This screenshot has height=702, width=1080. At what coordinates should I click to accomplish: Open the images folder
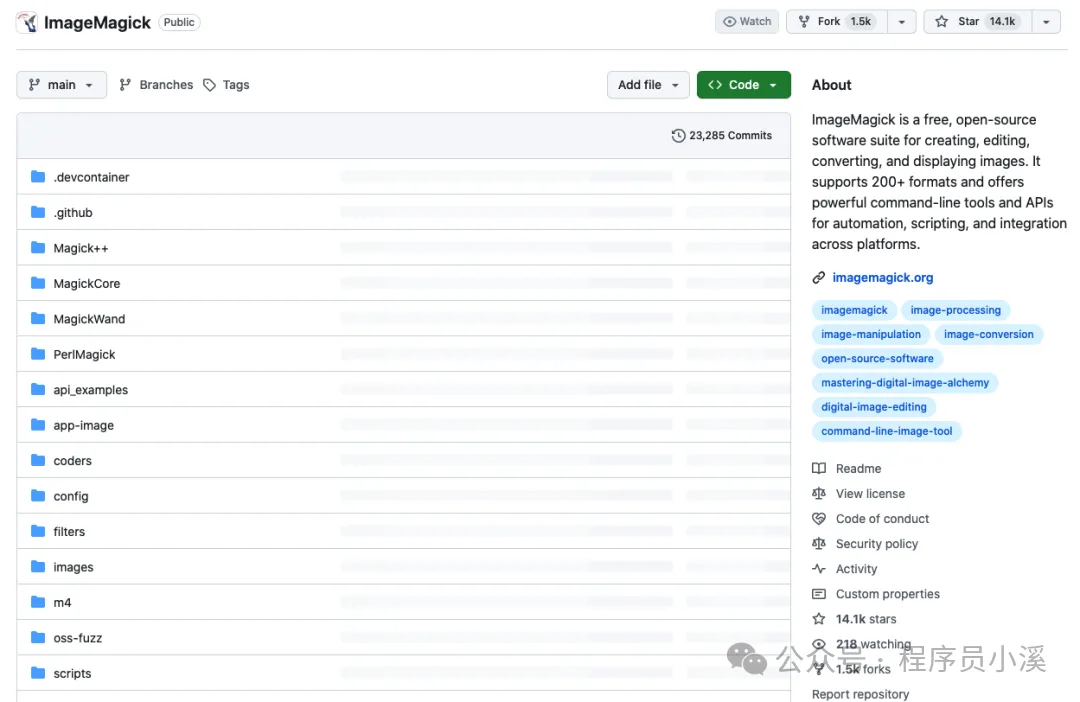73,568
